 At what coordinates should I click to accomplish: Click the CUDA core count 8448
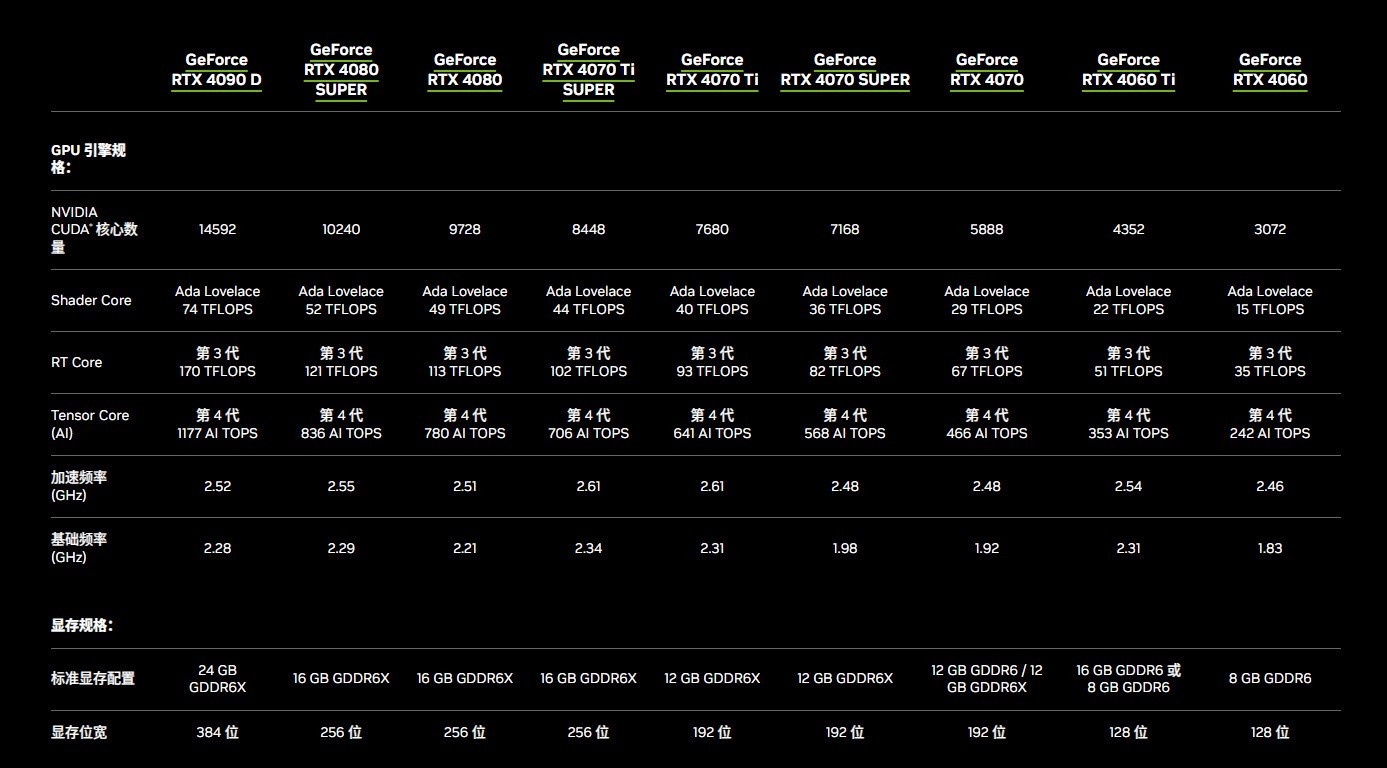(x=589, y=230)
